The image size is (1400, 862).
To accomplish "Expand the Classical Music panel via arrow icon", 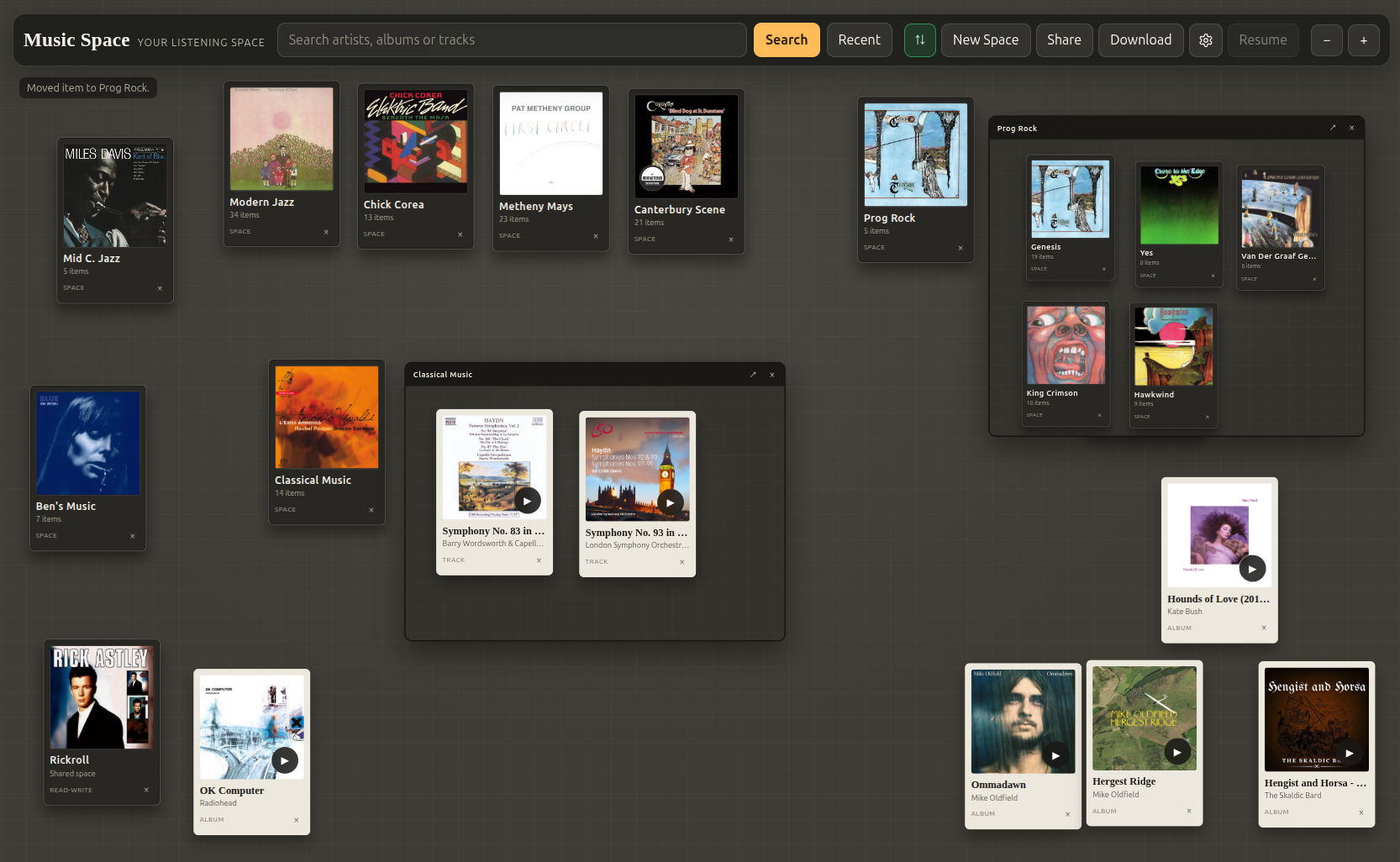I will [x=753, y=375].
